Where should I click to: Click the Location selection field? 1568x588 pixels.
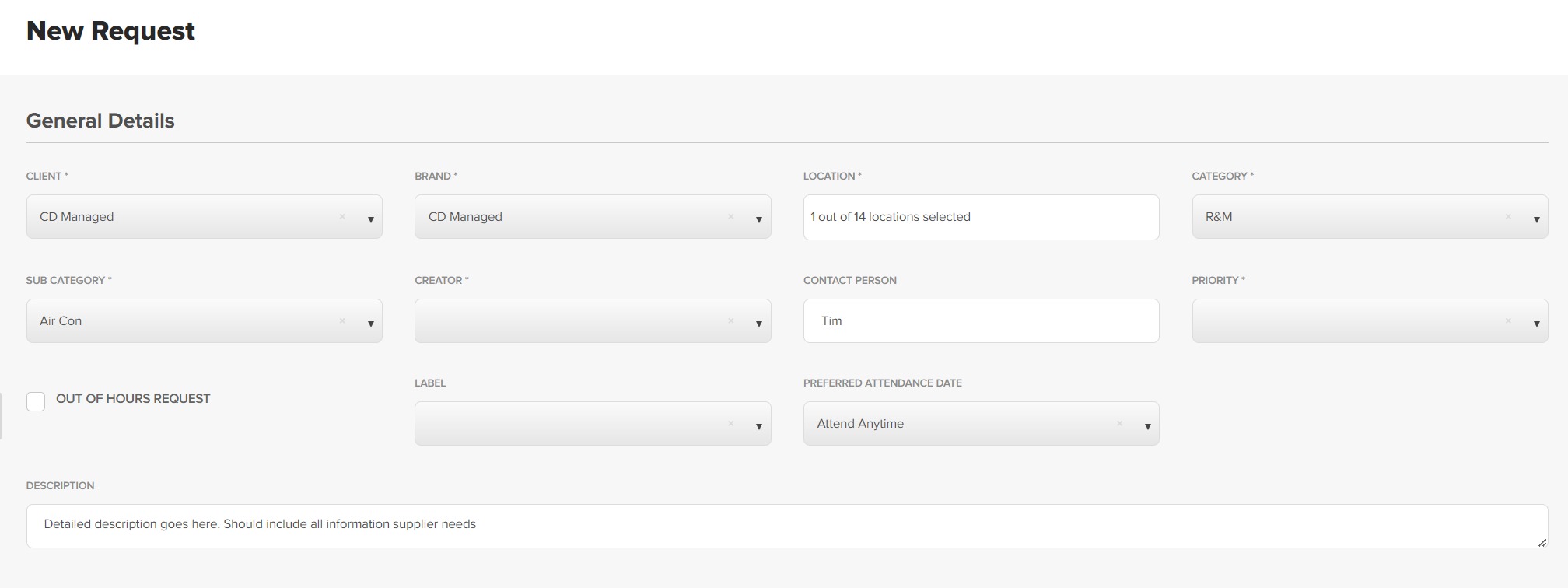(980, 217)
